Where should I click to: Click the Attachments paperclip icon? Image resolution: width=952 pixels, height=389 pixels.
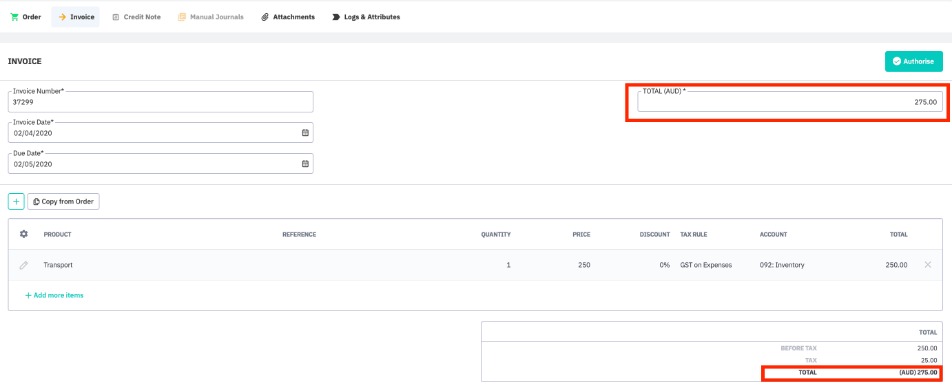(265, 17)
